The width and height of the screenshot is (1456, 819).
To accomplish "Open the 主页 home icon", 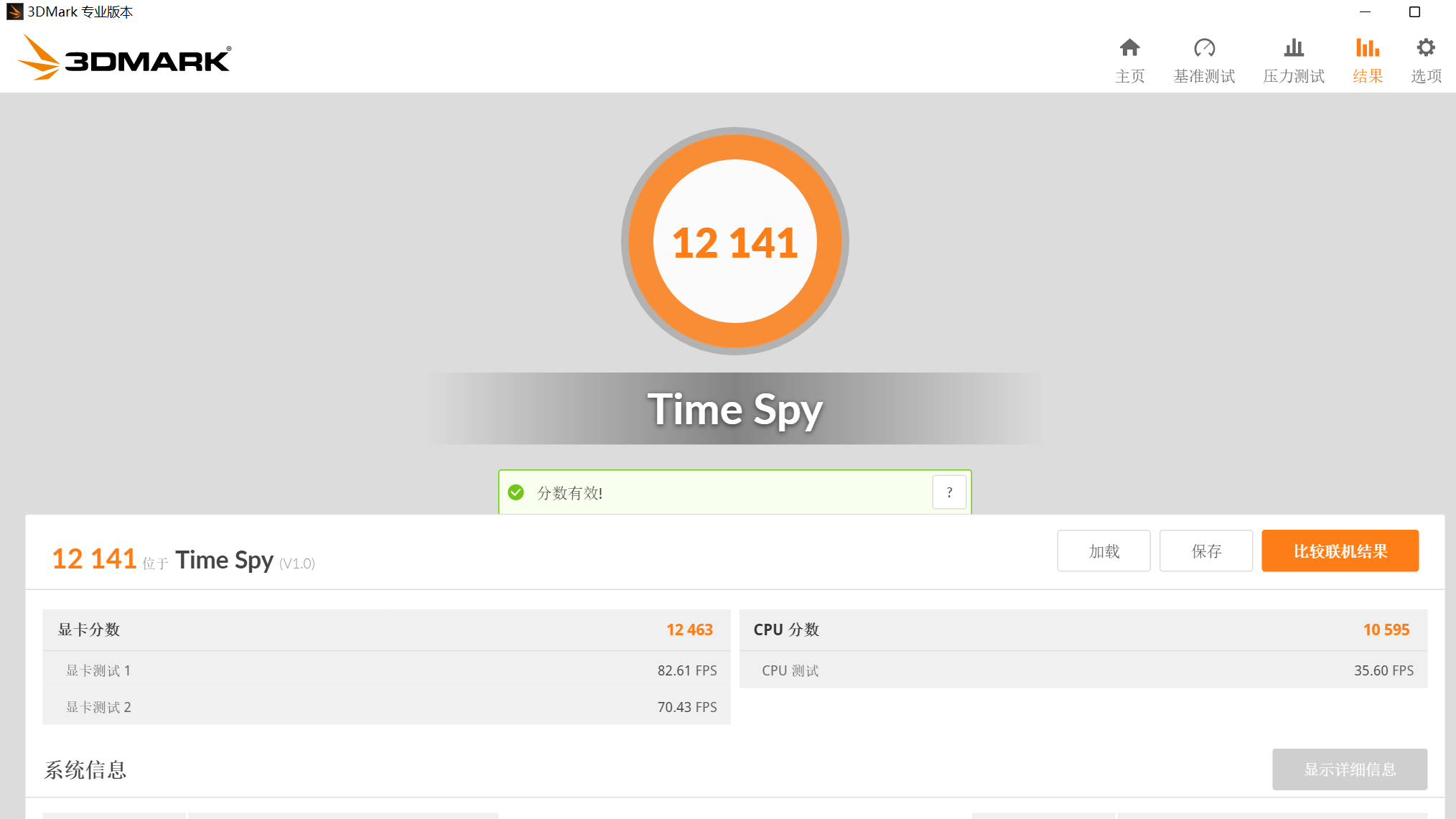I will [1129, 48].
